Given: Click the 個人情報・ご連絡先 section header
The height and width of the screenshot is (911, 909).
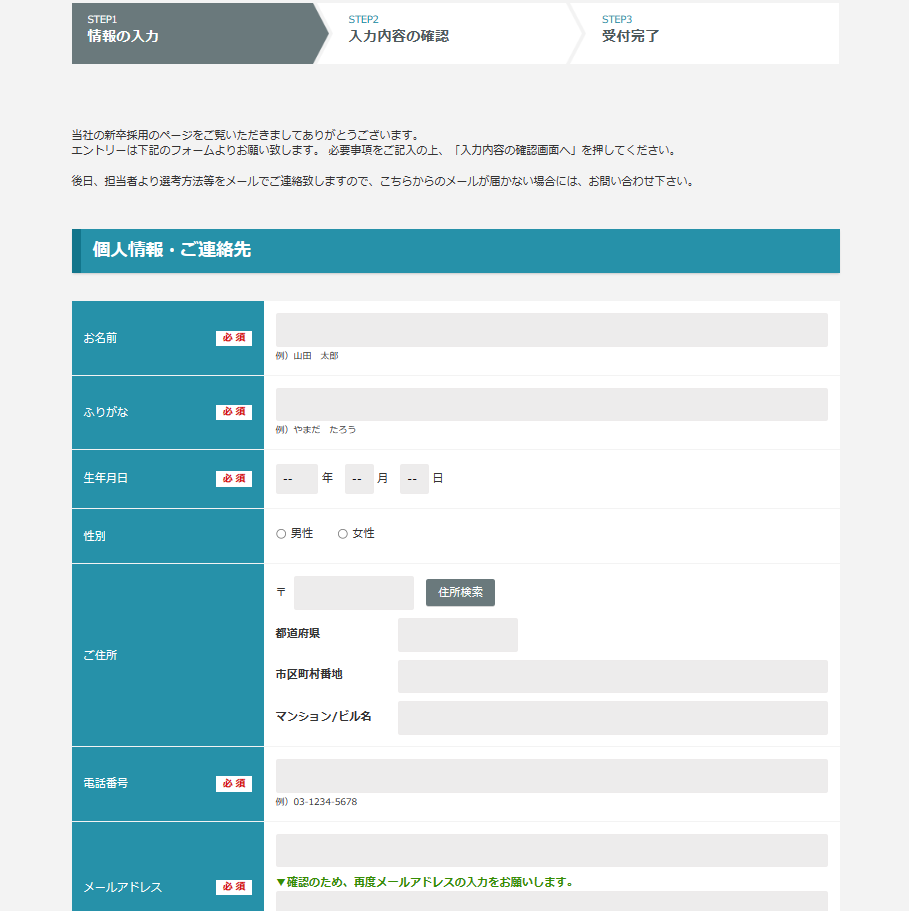Looking at the screenshot, I should point(456,250).
